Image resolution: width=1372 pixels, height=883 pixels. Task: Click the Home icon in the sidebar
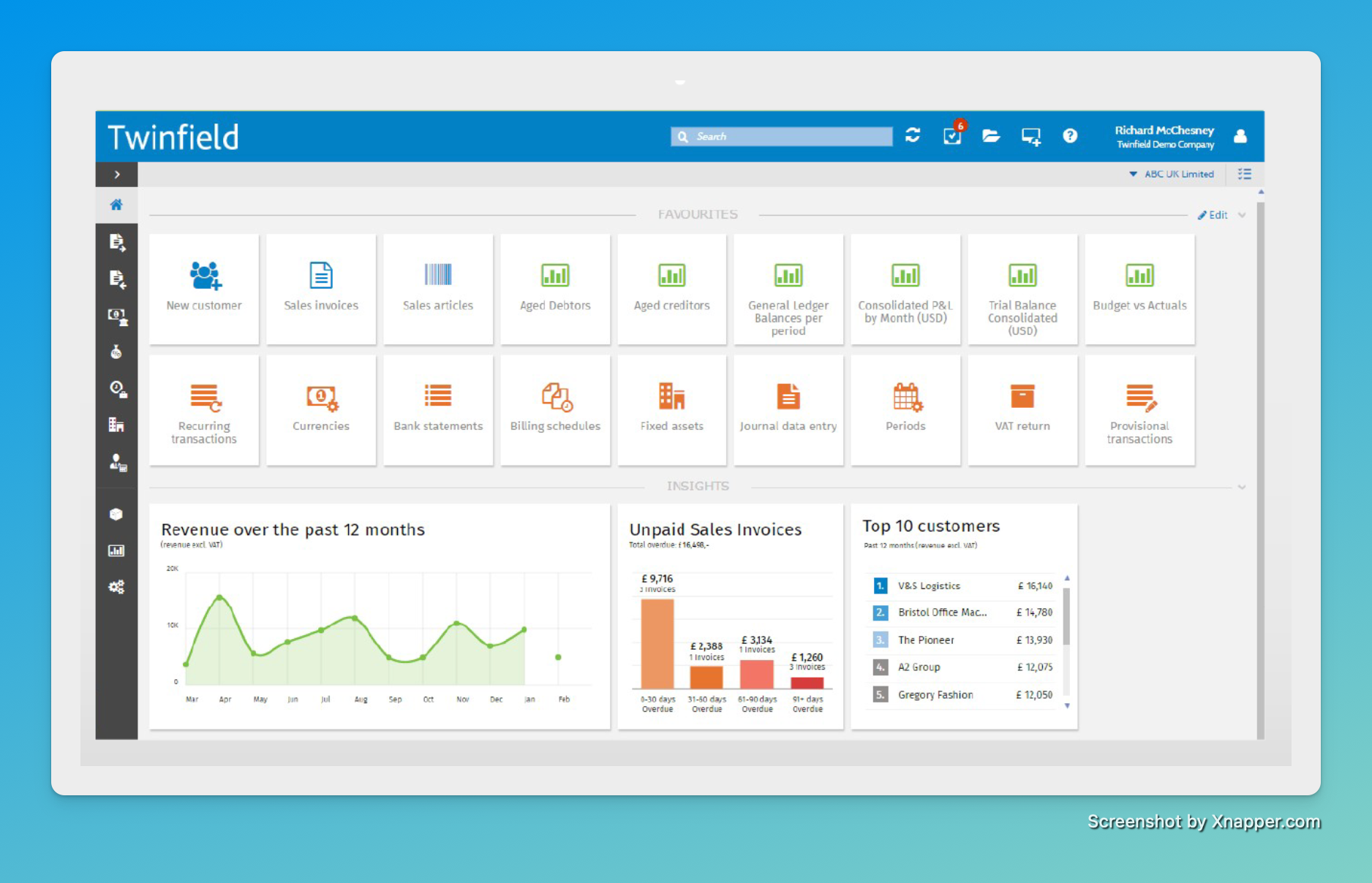coord(116,205)
